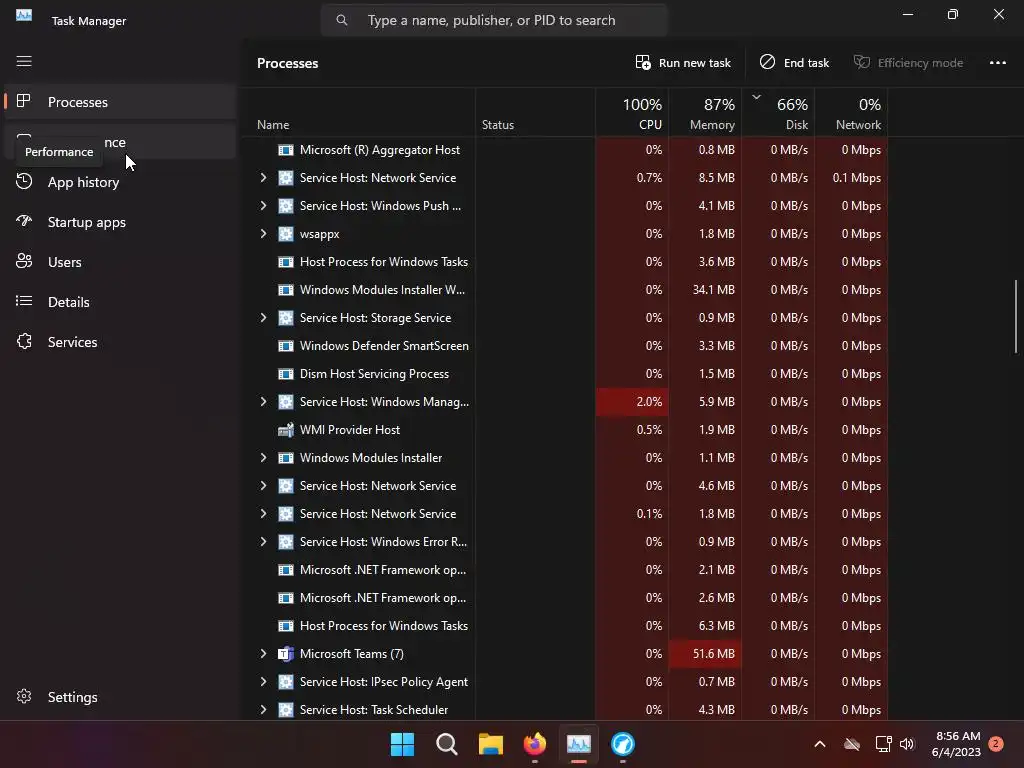Screen dimensions: 1024x768
Task: Click the Efficiency mode button
Action: pos(908,63)
